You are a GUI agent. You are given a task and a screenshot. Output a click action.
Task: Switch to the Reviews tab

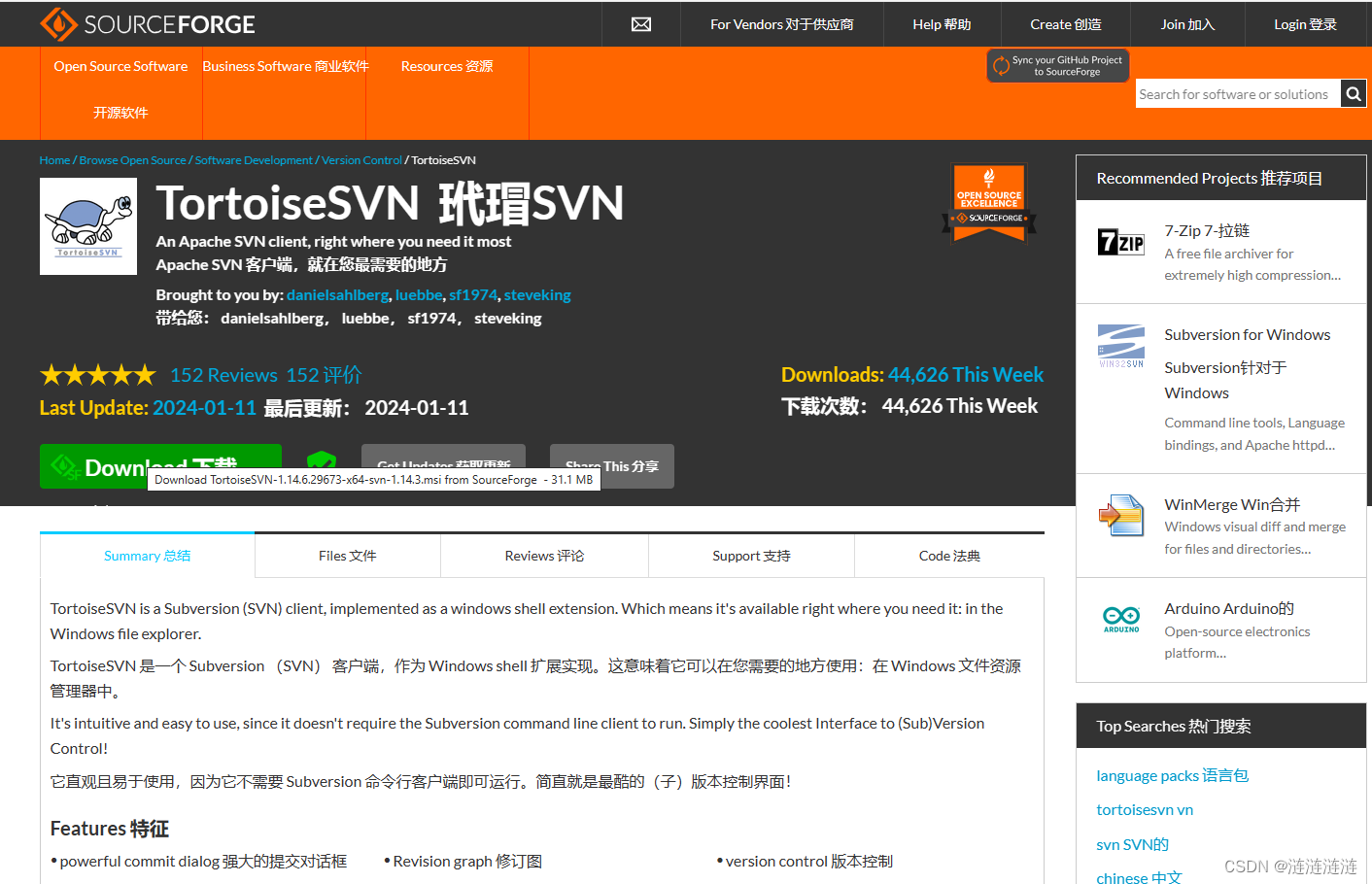tap(544, 556)
